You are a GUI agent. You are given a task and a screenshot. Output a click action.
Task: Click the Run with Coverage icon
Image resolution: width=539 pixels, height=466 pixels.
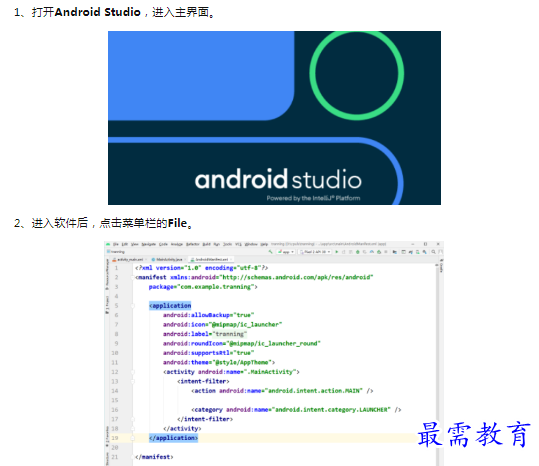(365, 252)
